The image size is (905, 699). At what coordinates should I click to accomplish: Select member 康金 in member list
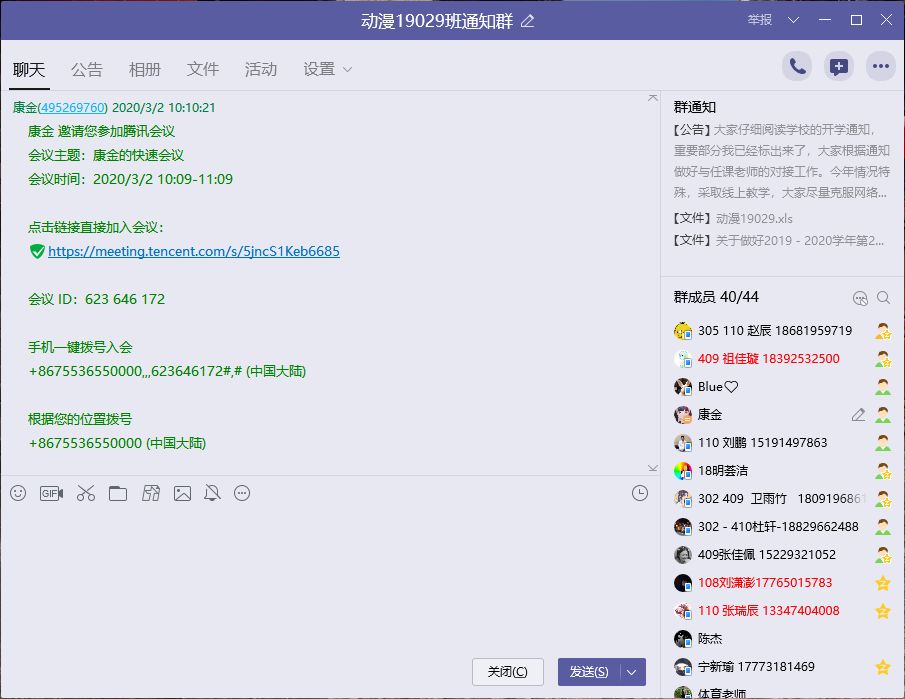point(710,415)
